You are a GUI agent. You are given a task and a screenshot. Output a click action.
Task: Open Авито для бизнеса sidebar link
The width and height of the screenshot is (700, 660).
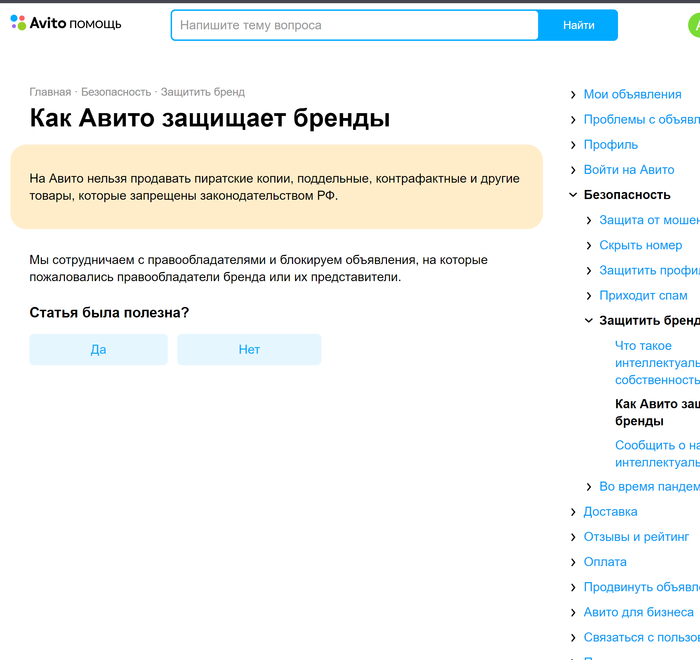(639, 612)
